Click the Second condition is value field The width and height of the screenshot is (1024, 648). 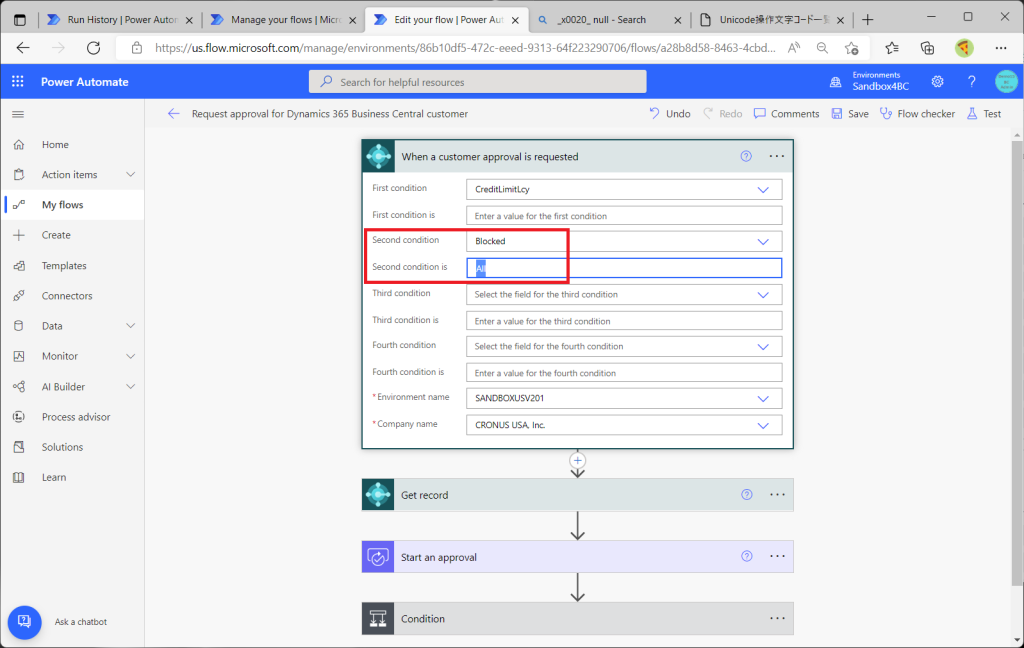[x=624, y=268]
